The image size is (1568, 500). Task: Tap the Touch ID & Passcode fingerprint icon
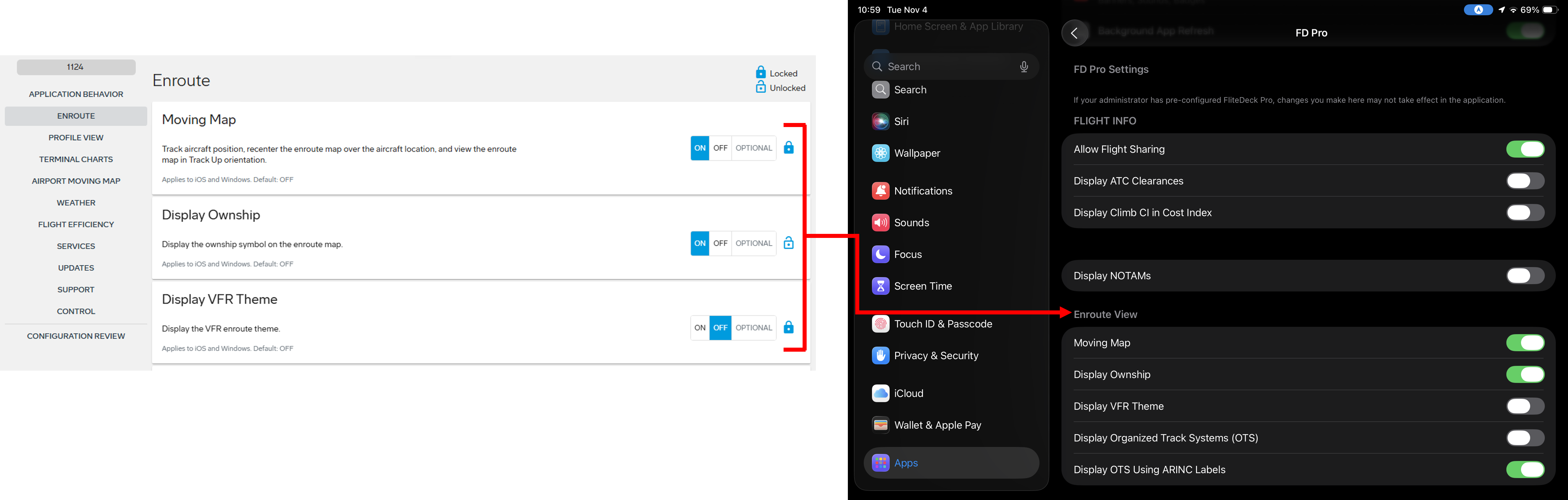pyautogui.click(x=880, y=324)
